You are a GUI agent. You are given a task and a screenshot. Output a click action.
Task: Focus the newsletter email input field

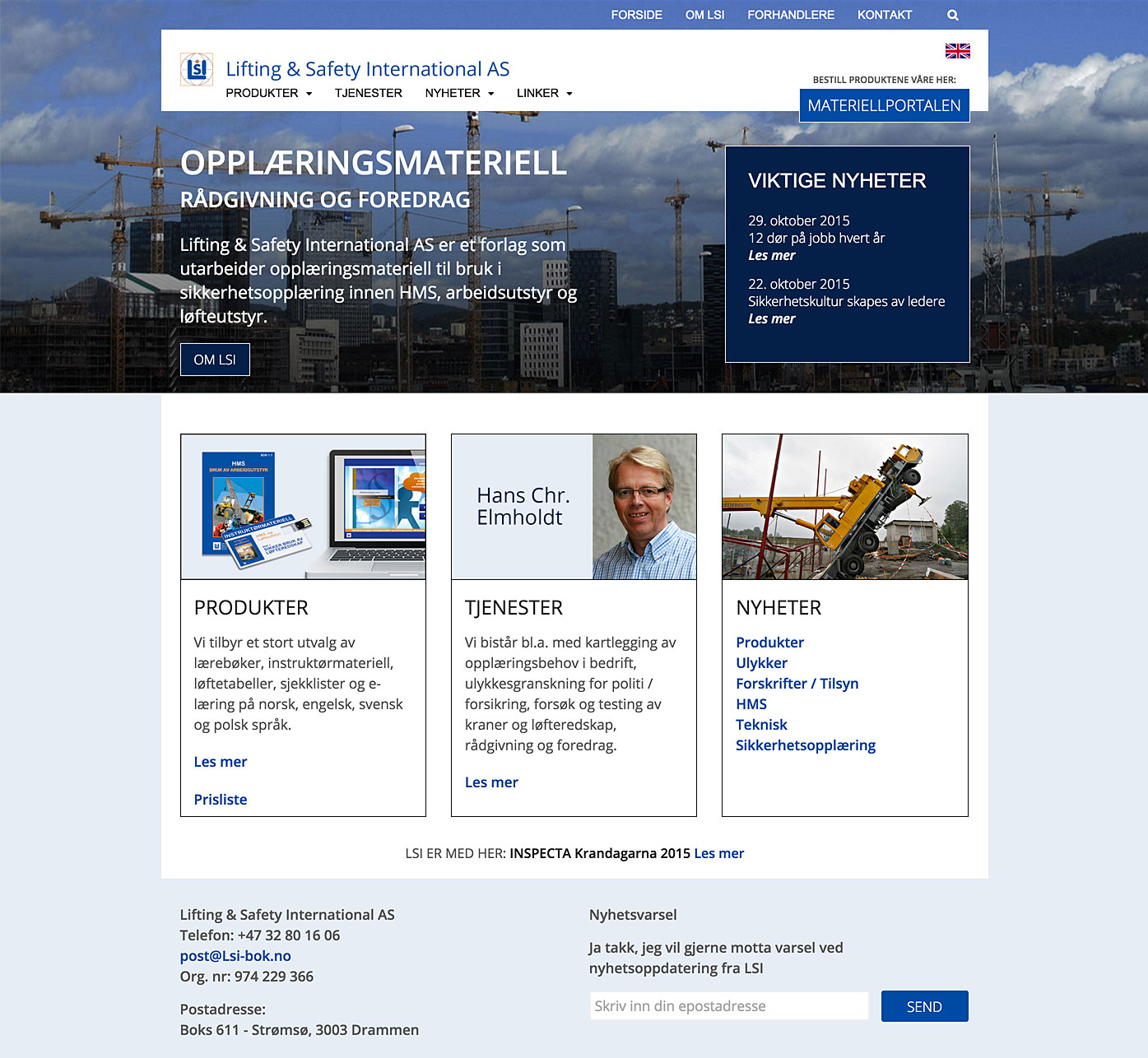point(729,1006)
